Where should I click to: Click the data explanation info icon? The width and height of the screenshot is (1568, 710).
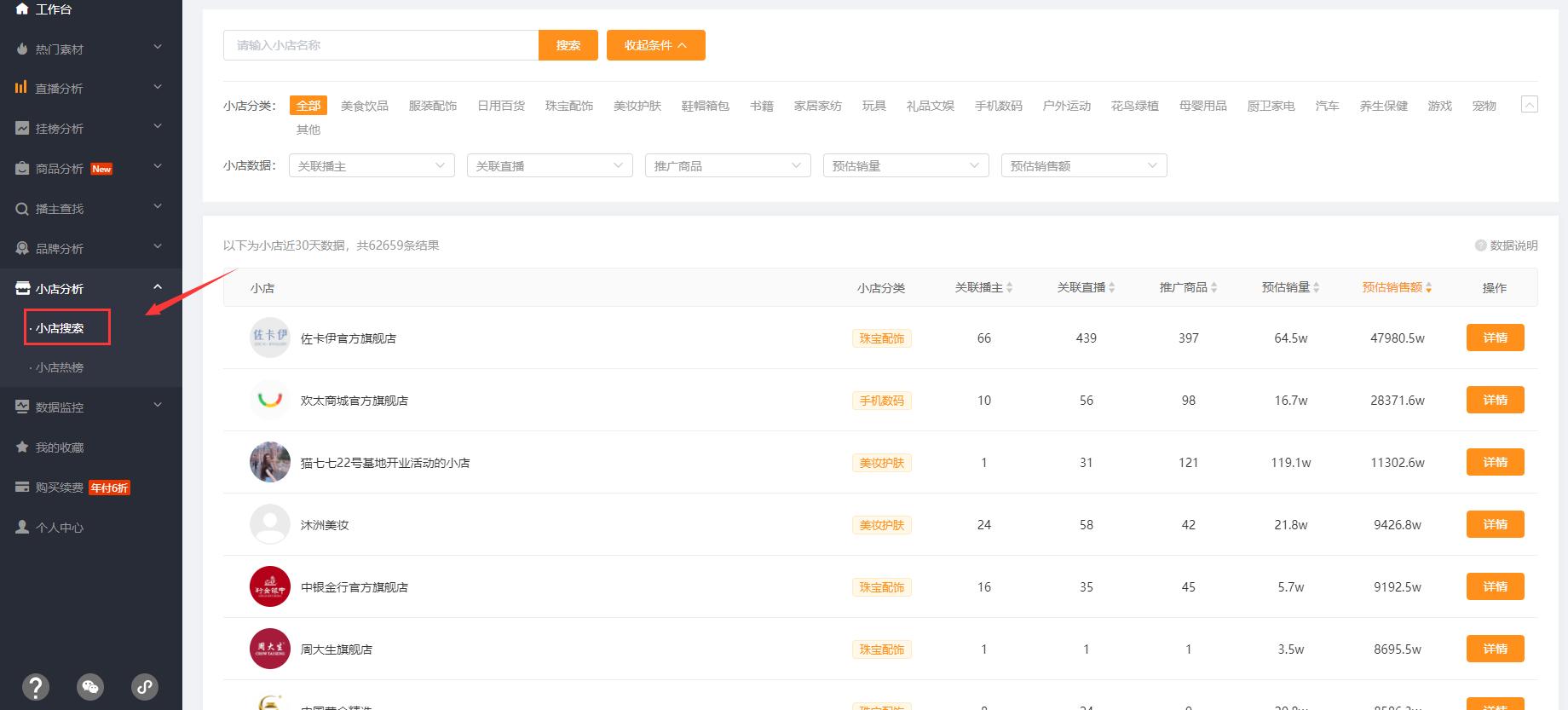(1480, 245)
